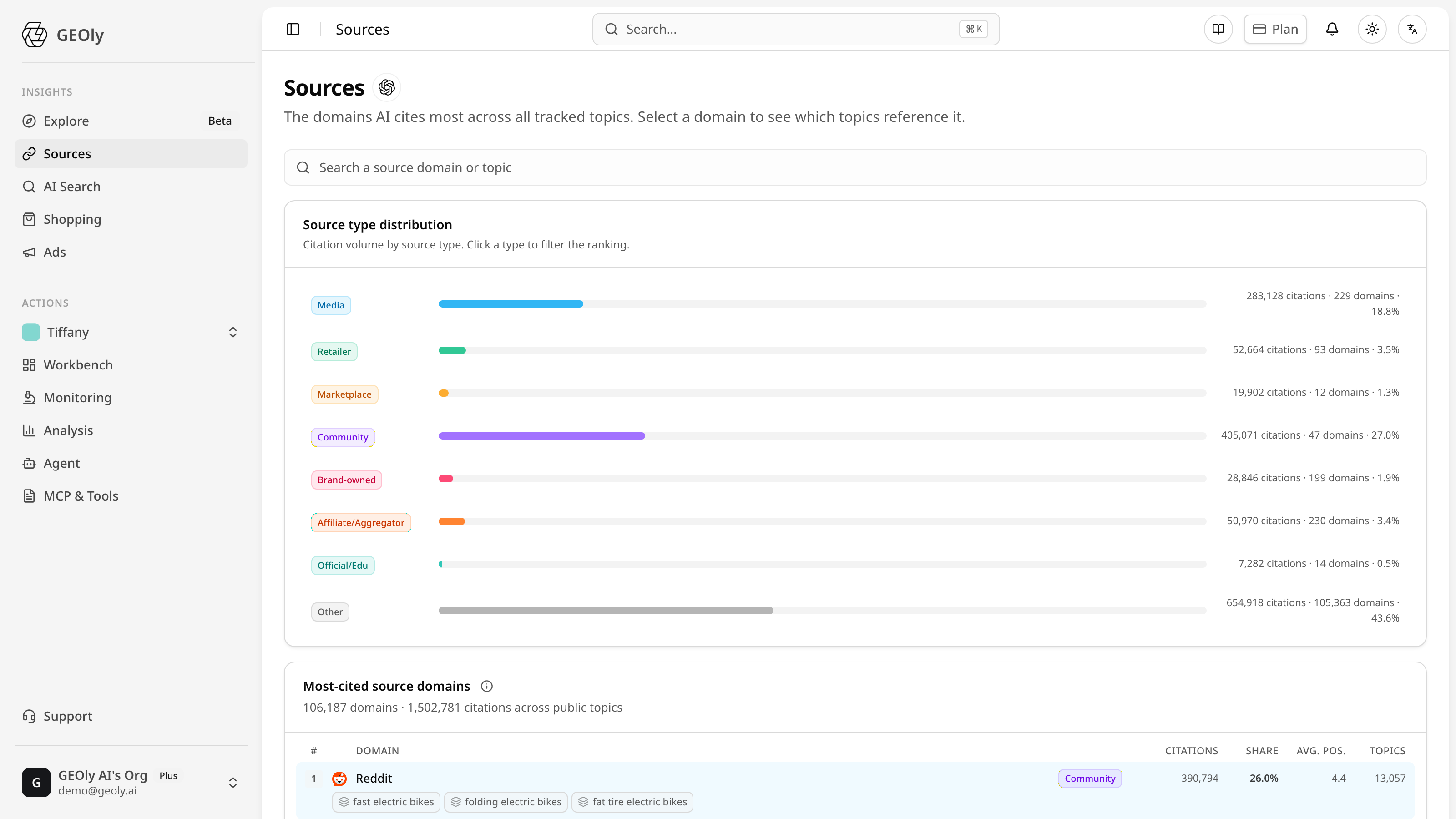This screenshot has height=819, width=1456.
Task: Click the info icon next to Most-cited source domains
Action: pyautogui.click(x=487, y=686)
